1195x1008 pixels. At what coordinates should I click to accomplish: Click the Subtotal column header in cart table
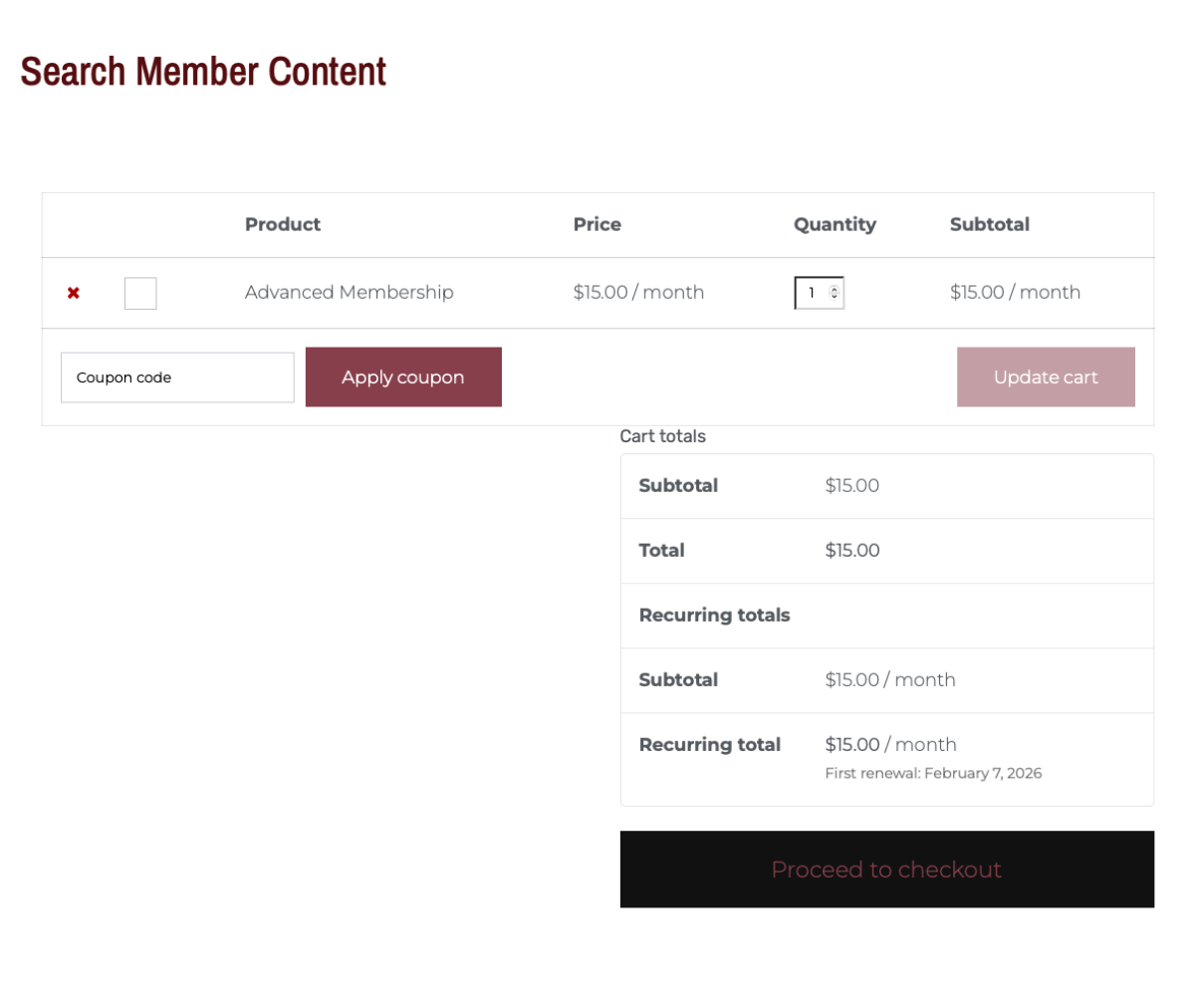[x=989, y=224]
